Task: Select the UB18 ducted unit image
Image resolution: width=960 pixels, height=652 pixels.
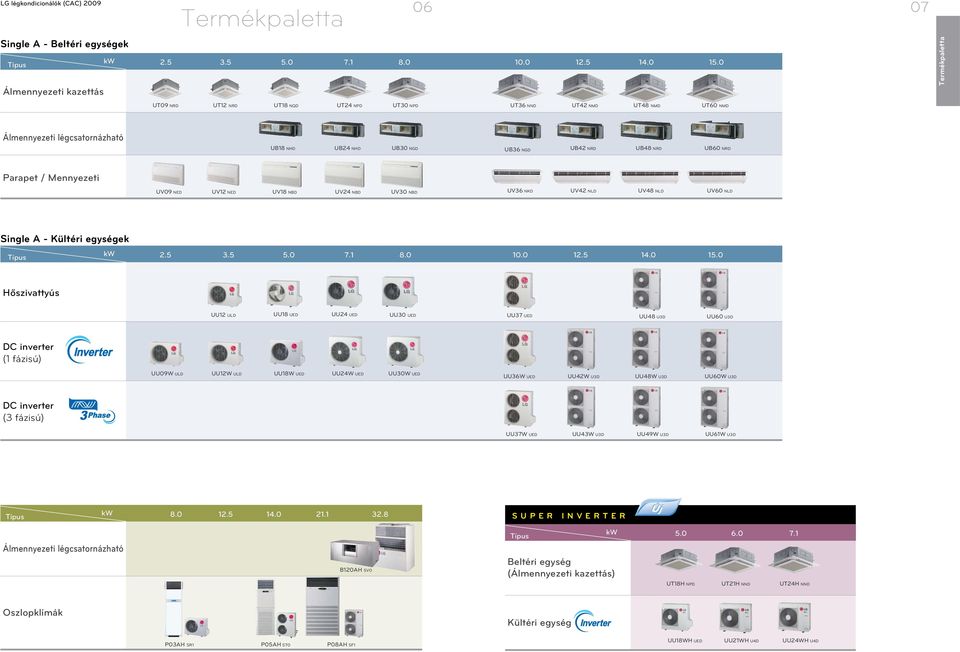Action: click(280, 129)
